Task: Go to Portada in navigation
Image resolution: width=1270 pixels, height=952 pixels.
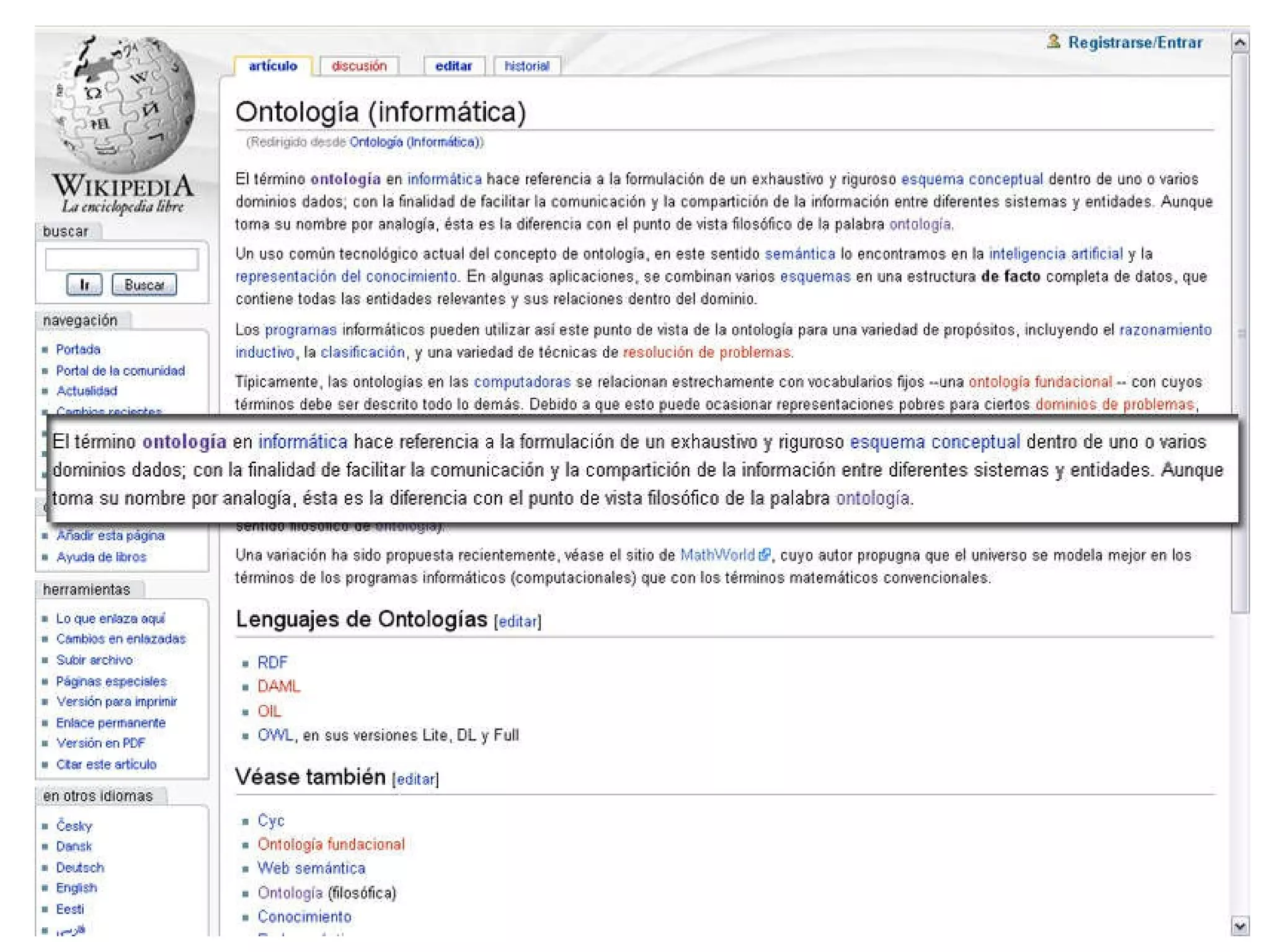Action: (x=78, y=349)
